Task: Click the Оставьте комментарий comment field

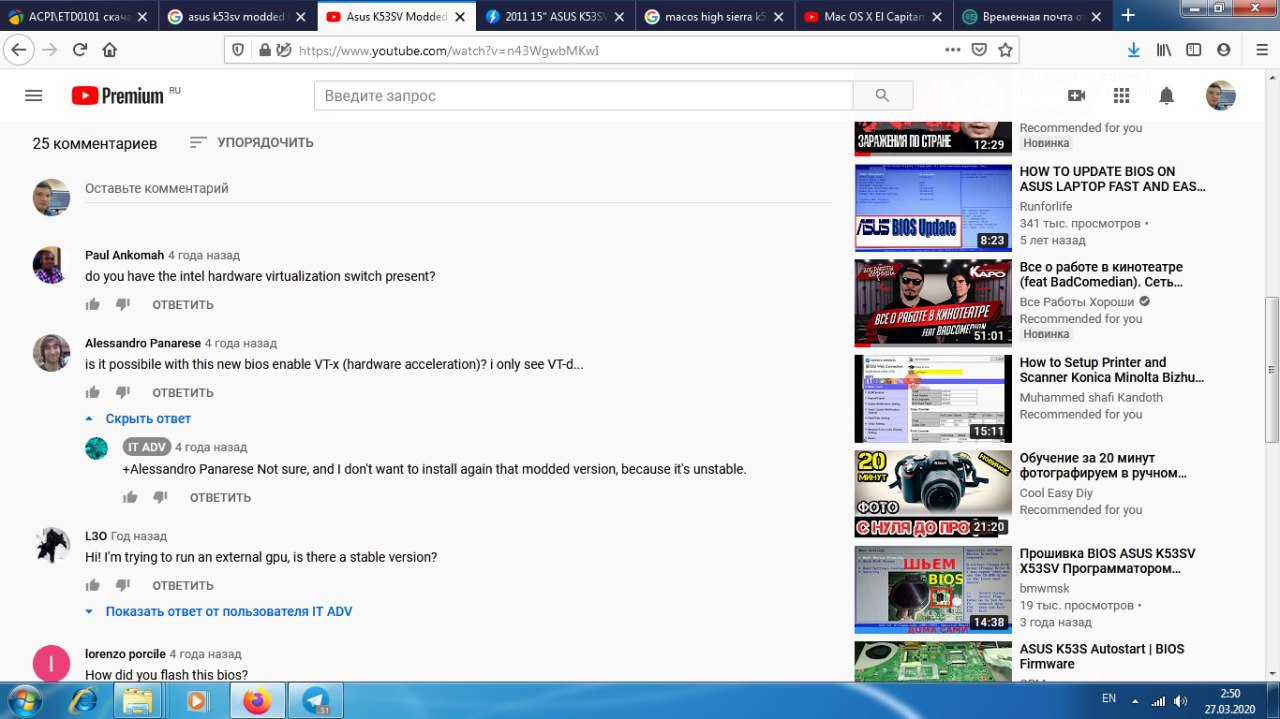Action: pyautogui.click(x=458, y=189)
